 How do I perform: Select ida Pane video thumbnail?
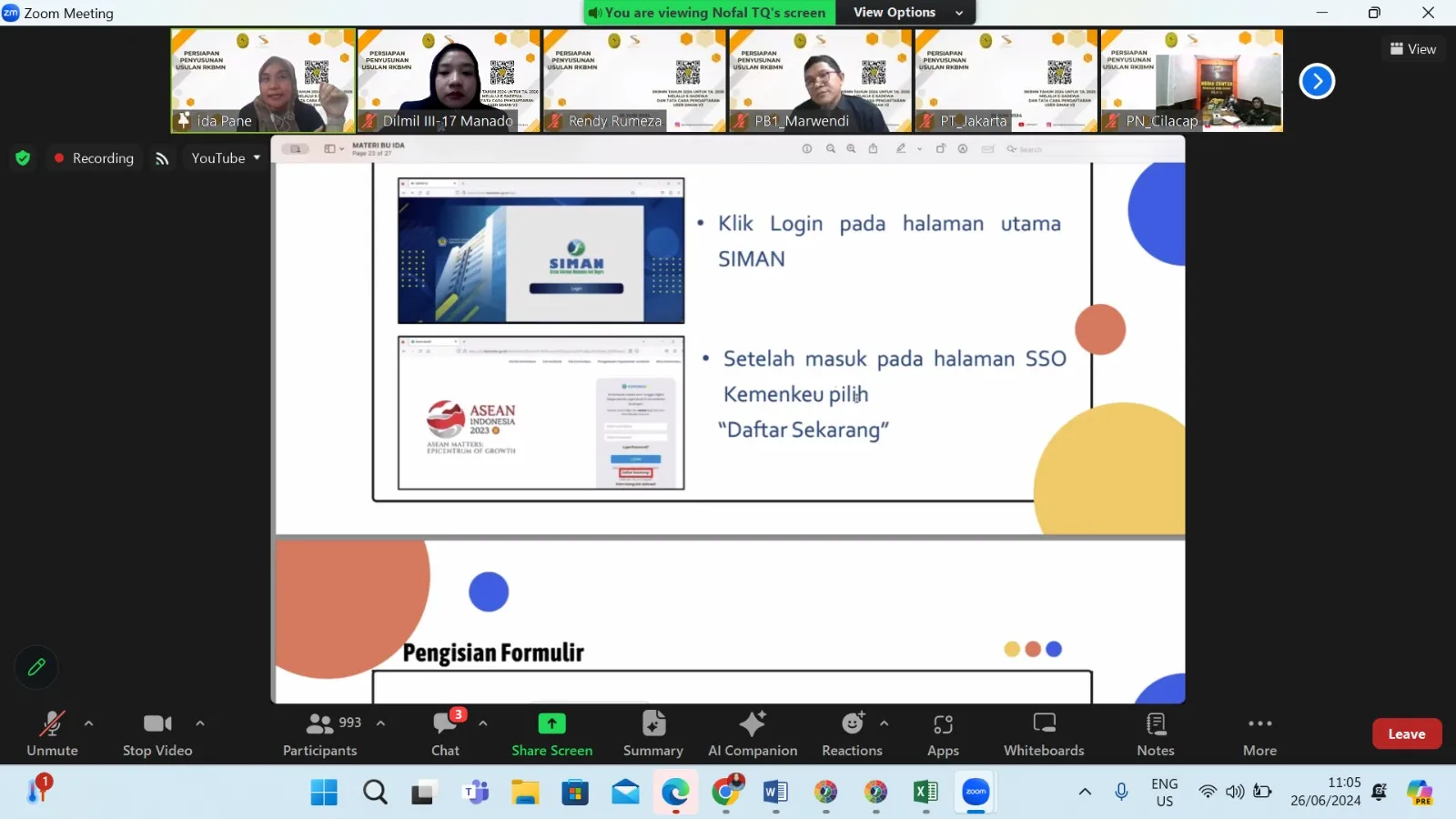point(263,80)
